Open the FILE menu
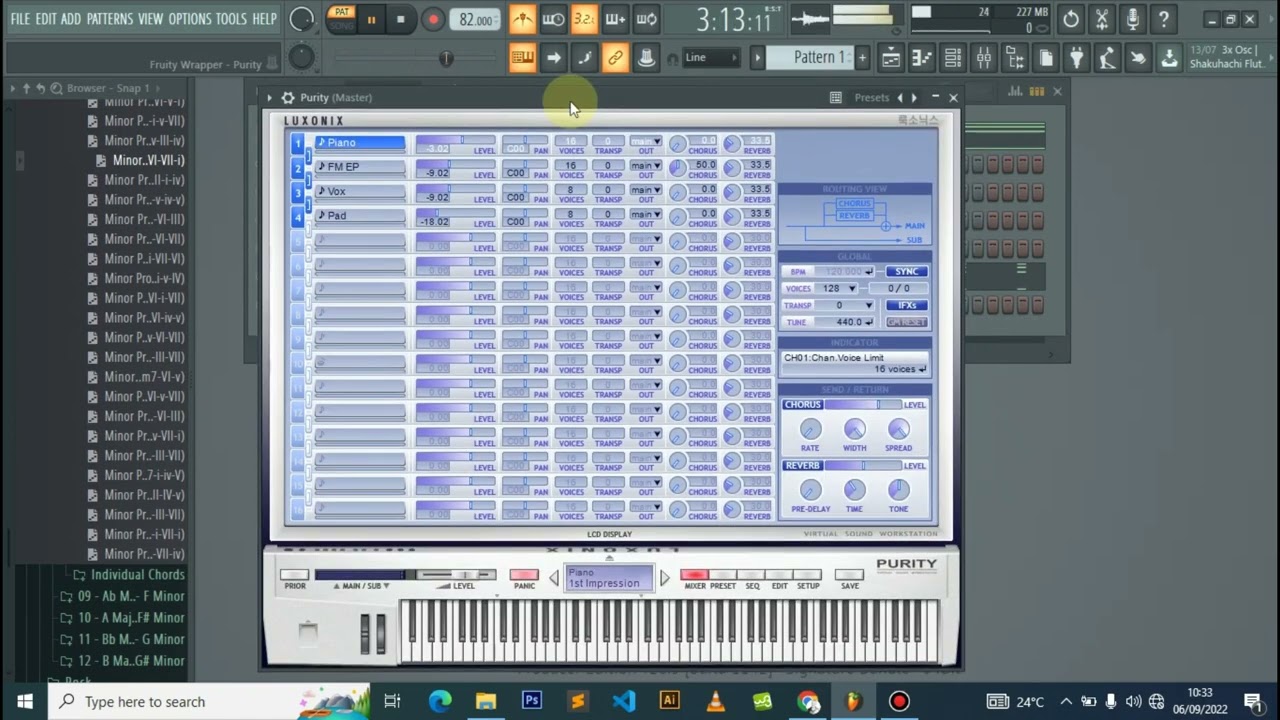The image size is (1280, 720). [21, 19]
